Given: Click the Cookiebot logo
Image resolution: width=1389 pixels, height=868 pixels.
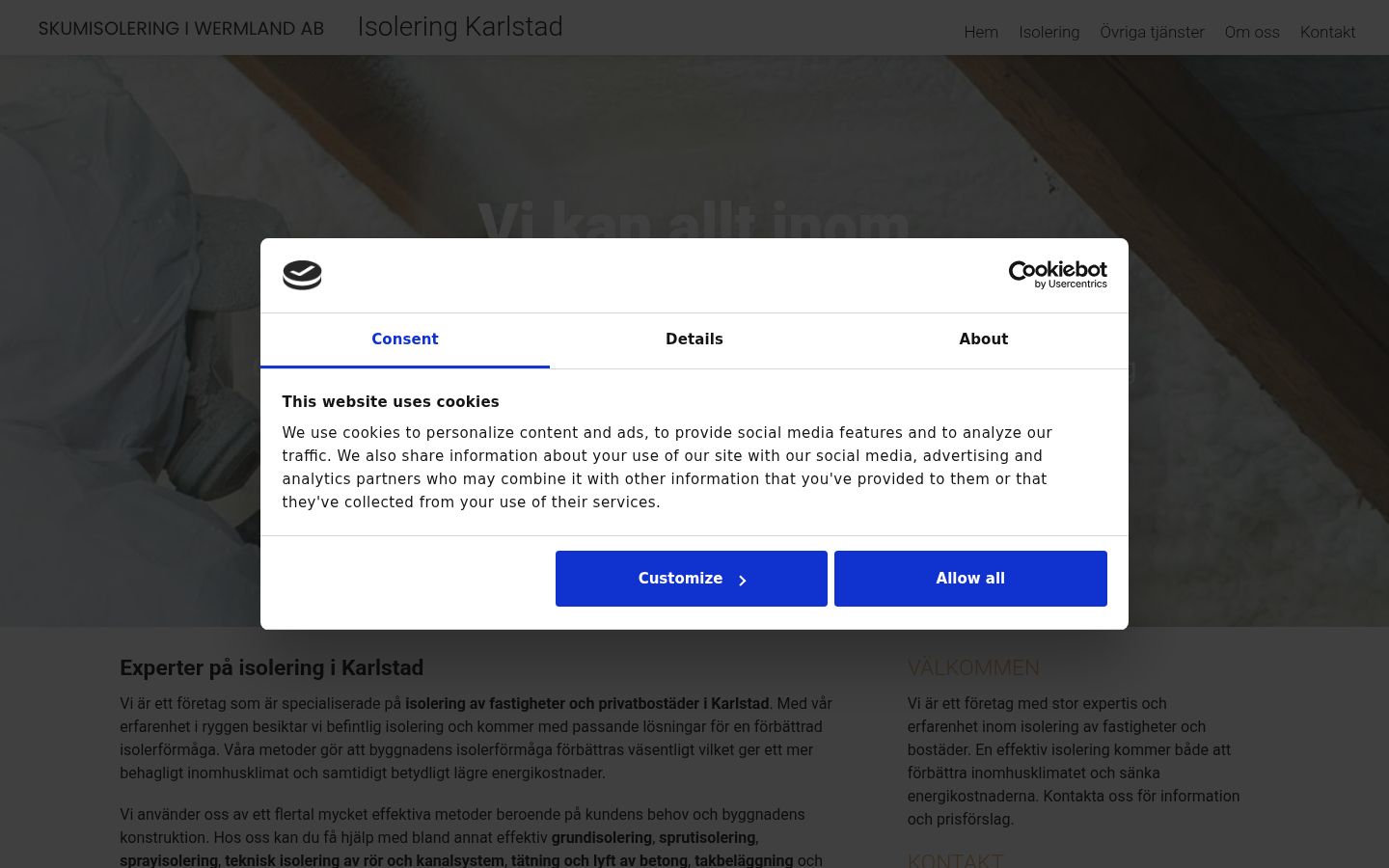Looking at the screenshot, I should (x=1057, y=275).
